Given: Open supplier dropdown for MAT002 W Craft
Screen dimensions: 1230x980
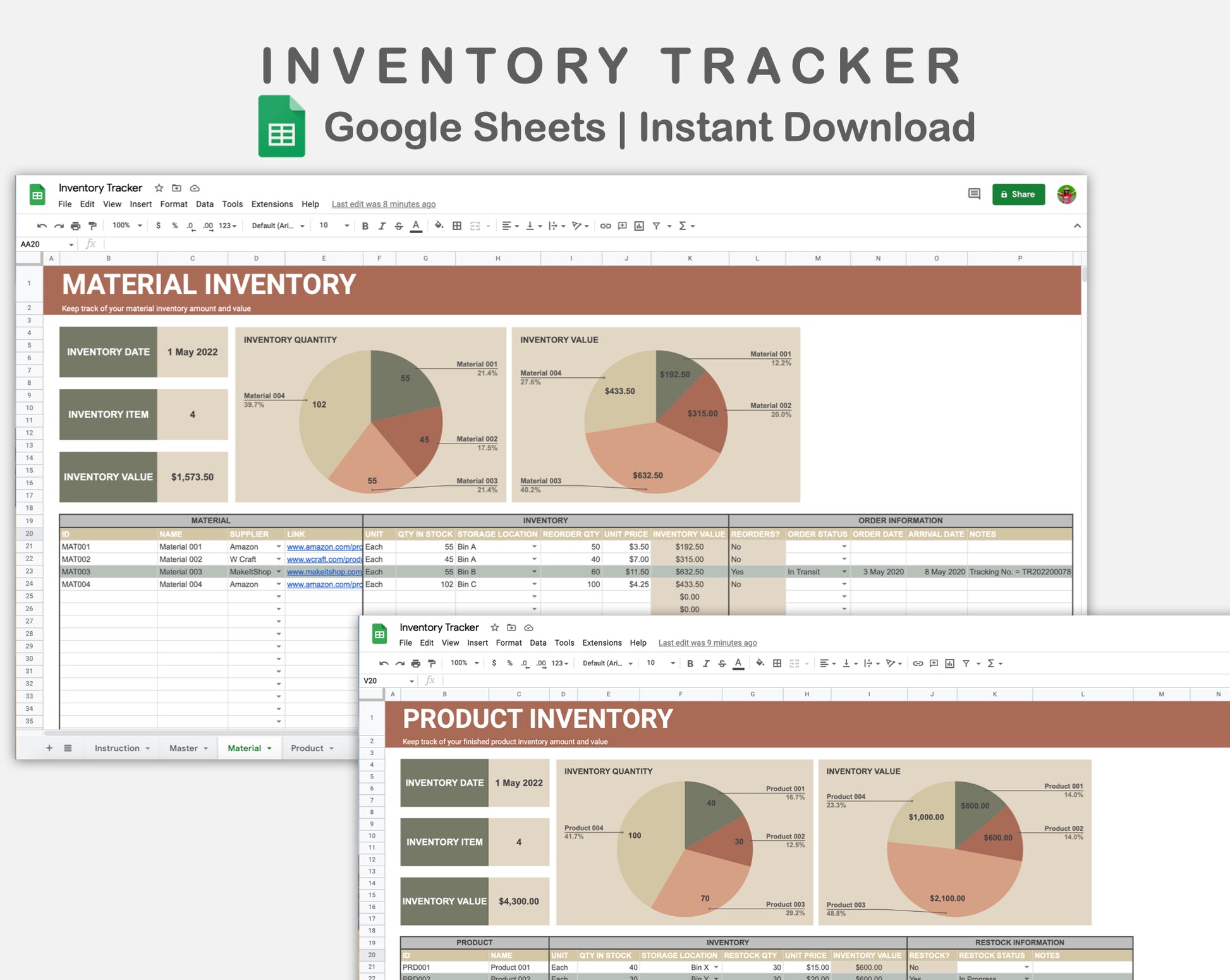Looking at the screenshot, I should (279, 559).
